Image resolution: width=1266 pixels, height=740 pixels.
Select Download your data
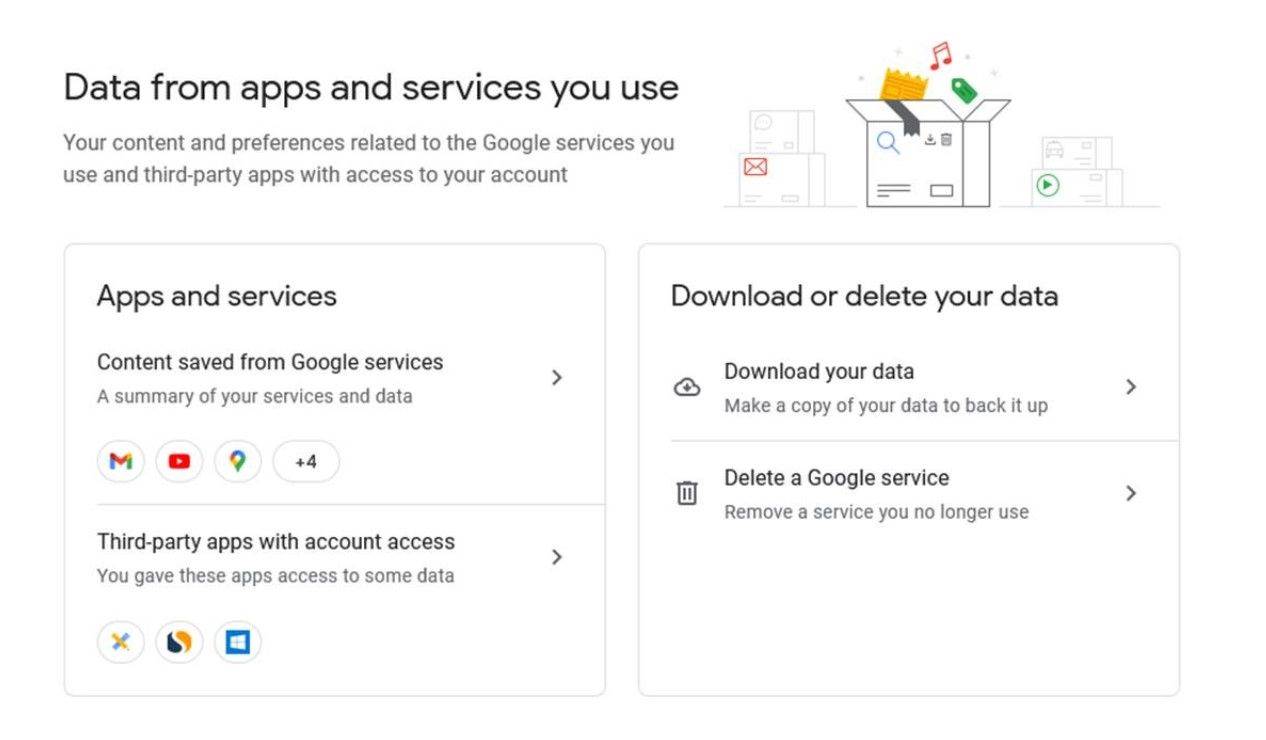819,371
